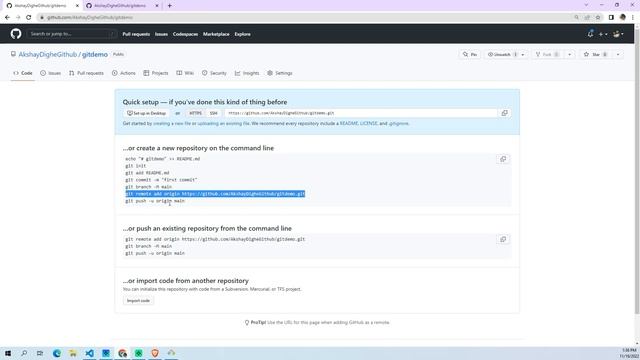Open the Windows Start menu
Screen dimensions: 640x360
[x=8, y=353]
